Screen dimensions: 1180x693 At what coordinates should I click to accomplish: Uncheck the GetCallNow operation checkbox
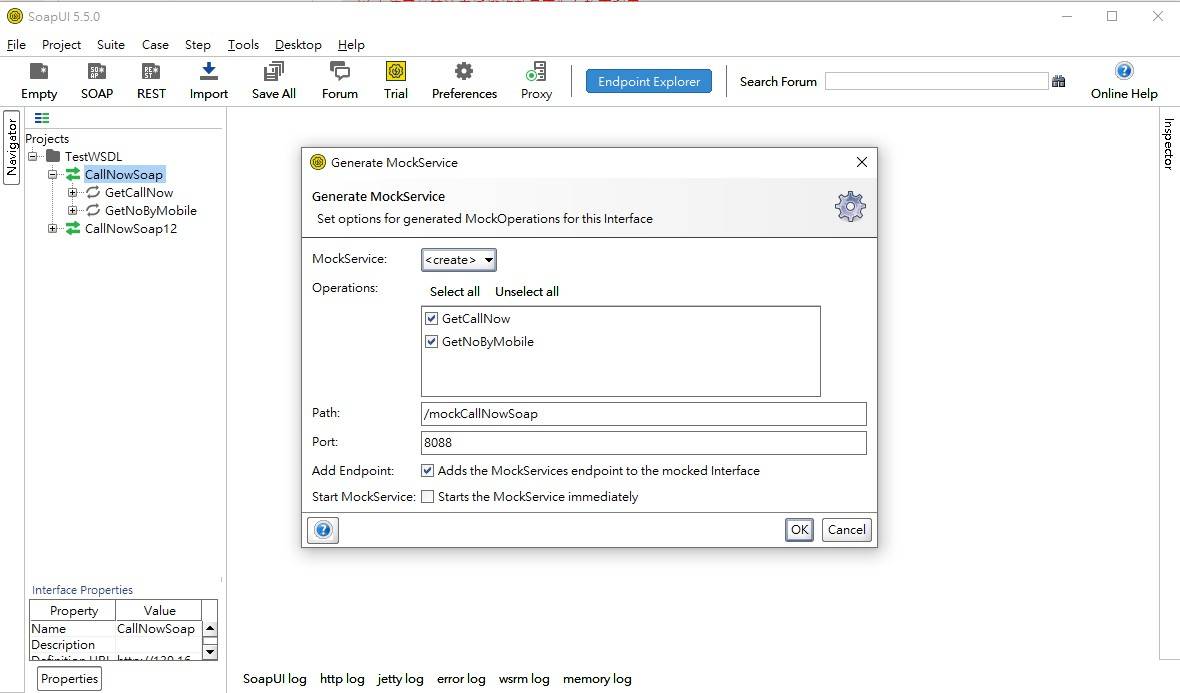tap(431, 318)
